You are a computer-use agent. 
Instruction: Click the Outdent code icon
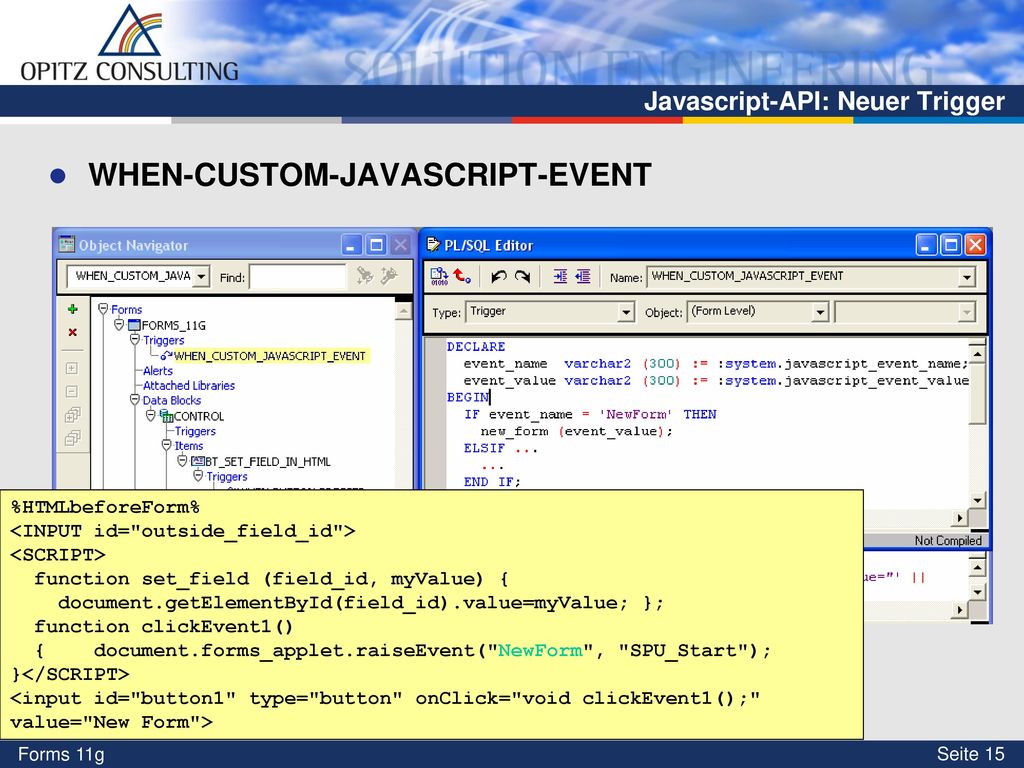[x=583, y=277]
